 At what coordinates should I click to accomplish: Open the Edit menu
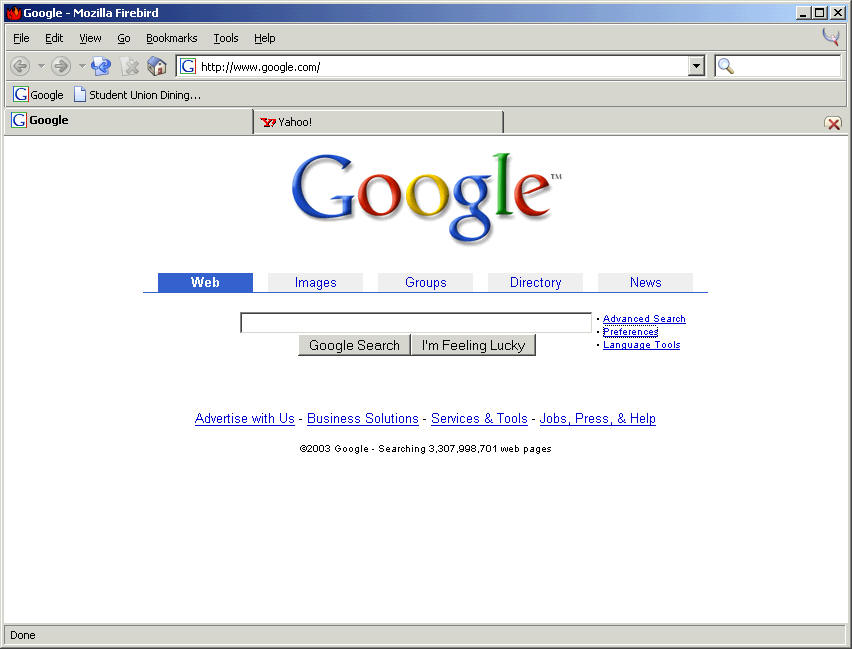point(54,38)
